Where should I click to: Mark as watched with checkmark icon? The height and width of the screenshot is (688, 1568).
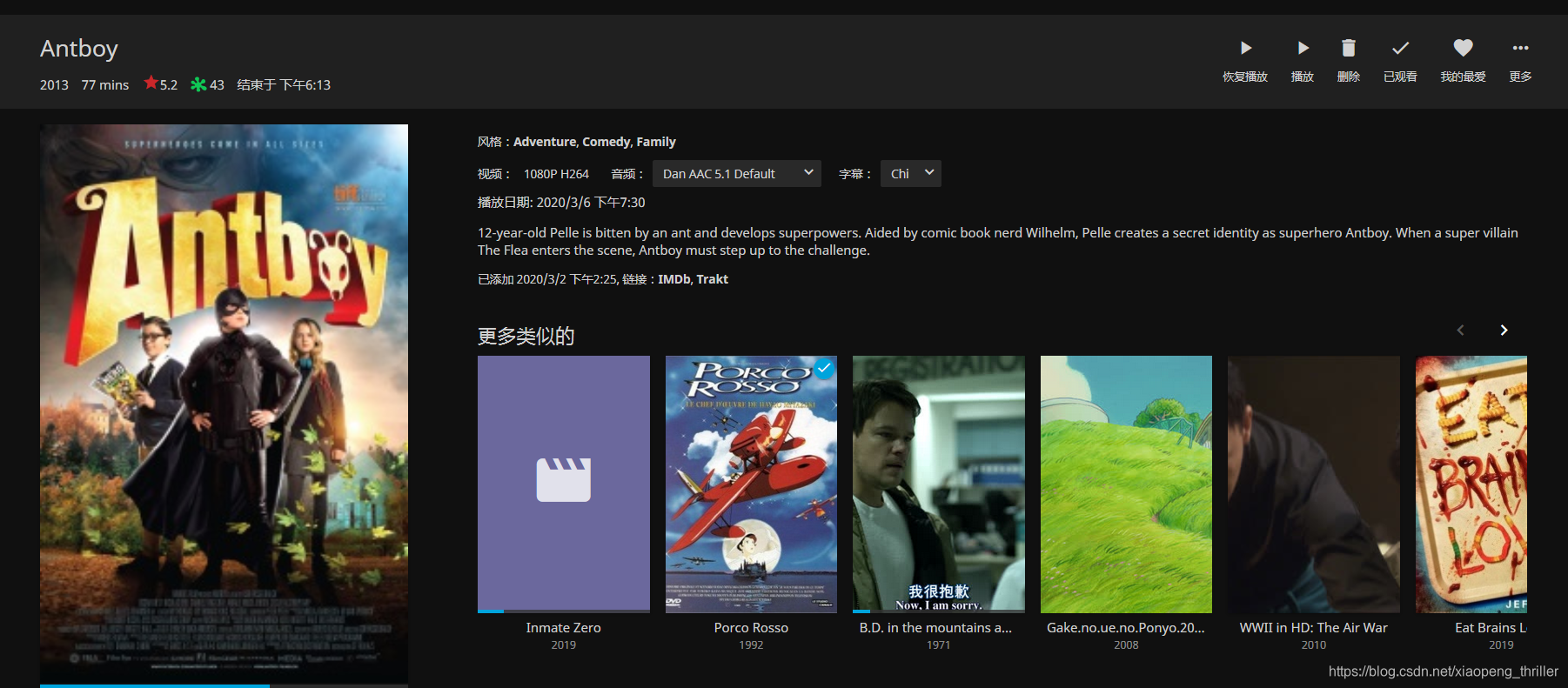pos(1400,48)
